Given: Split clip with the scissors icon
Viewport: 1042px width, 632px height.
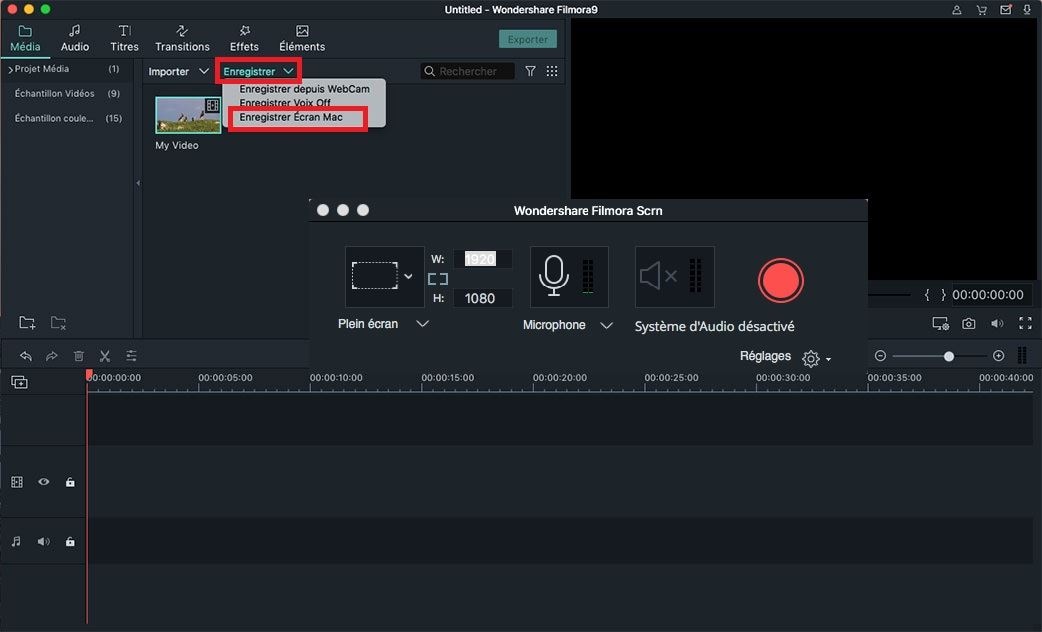Looking at the screenshot, I should [x=105, y=356].
